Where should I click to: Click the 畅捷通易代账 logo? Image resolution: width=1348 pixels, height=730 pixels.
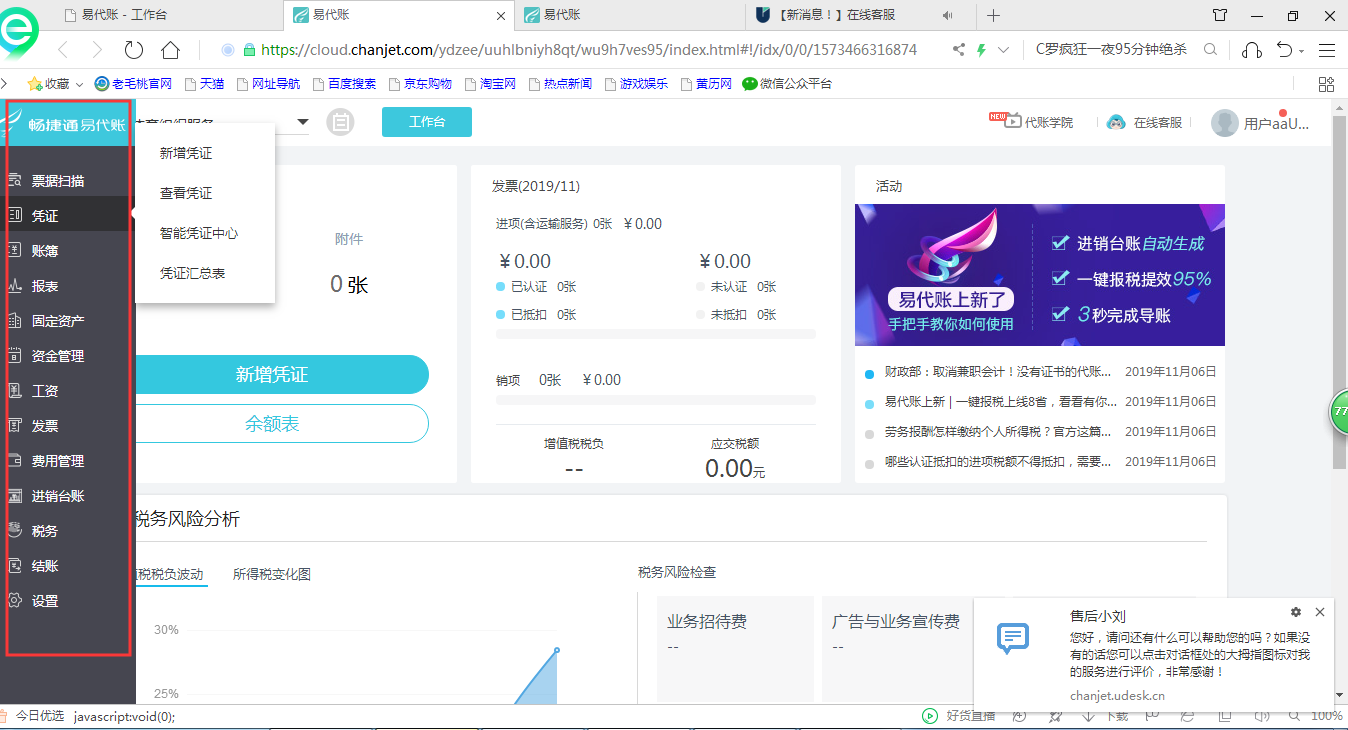coord(66,124)
